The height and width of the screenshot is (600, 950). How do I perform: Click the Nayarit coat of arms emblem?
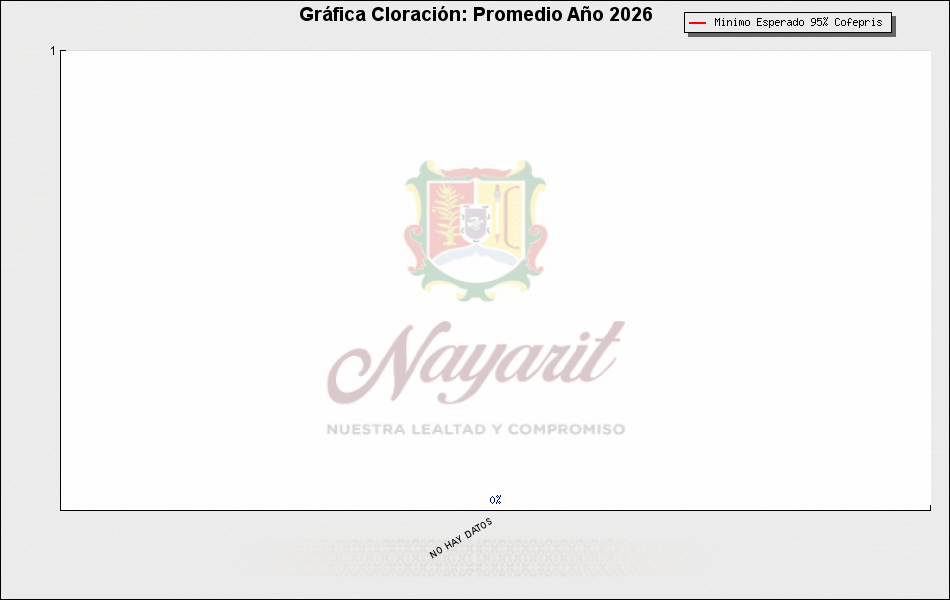[x=476, y=230]
